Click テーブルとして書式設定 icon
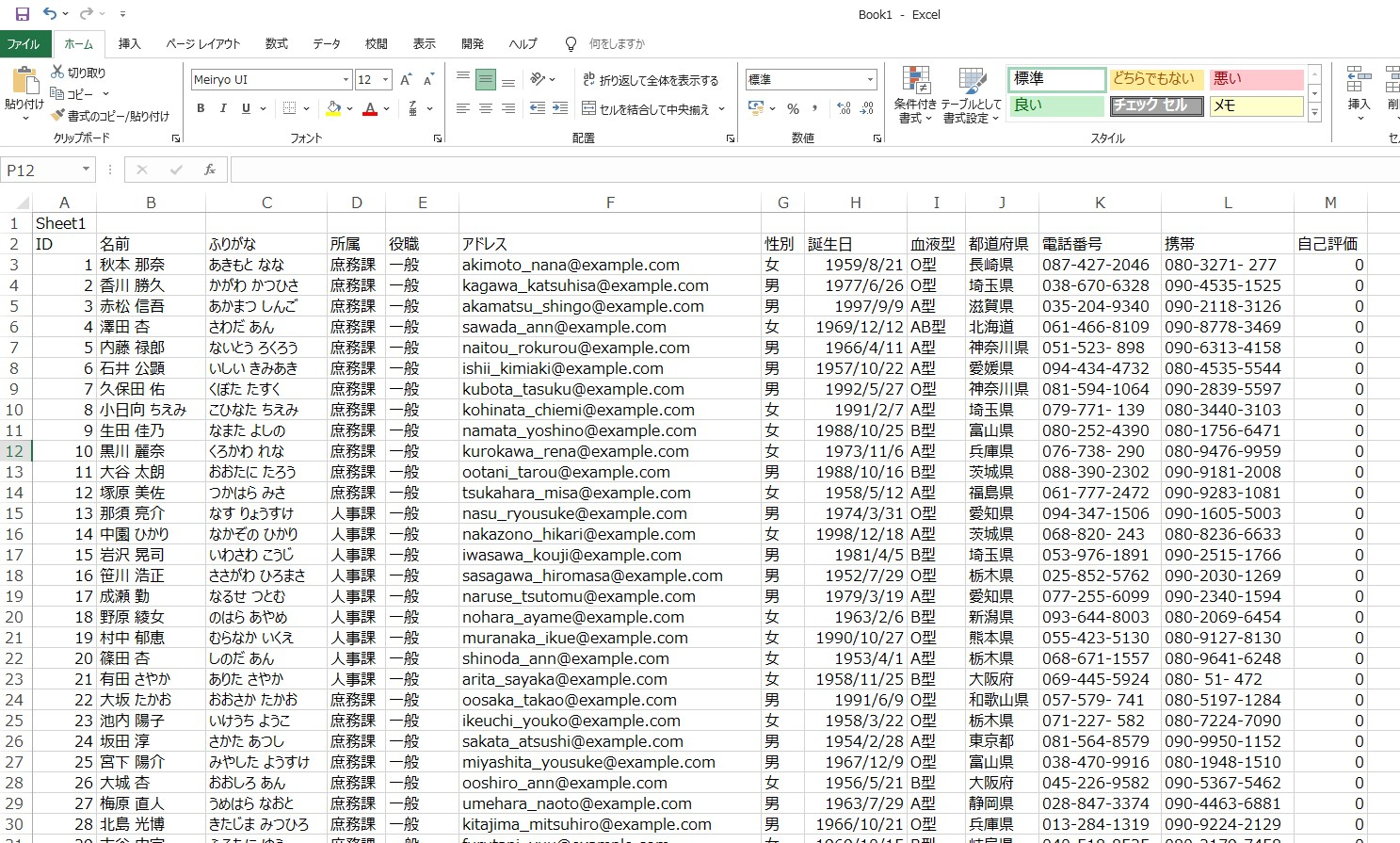Viewport: 1400px width, 843px height. tap(971, 96)
